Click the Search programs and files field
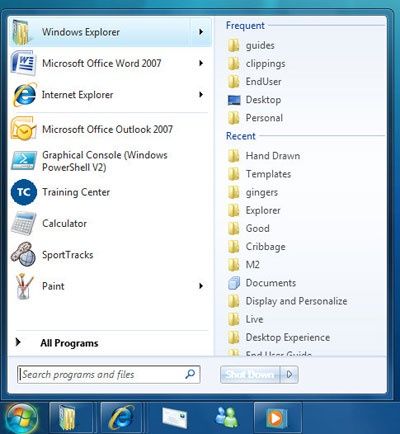This screenshot has height=434, width=400. tap(109, 374)
